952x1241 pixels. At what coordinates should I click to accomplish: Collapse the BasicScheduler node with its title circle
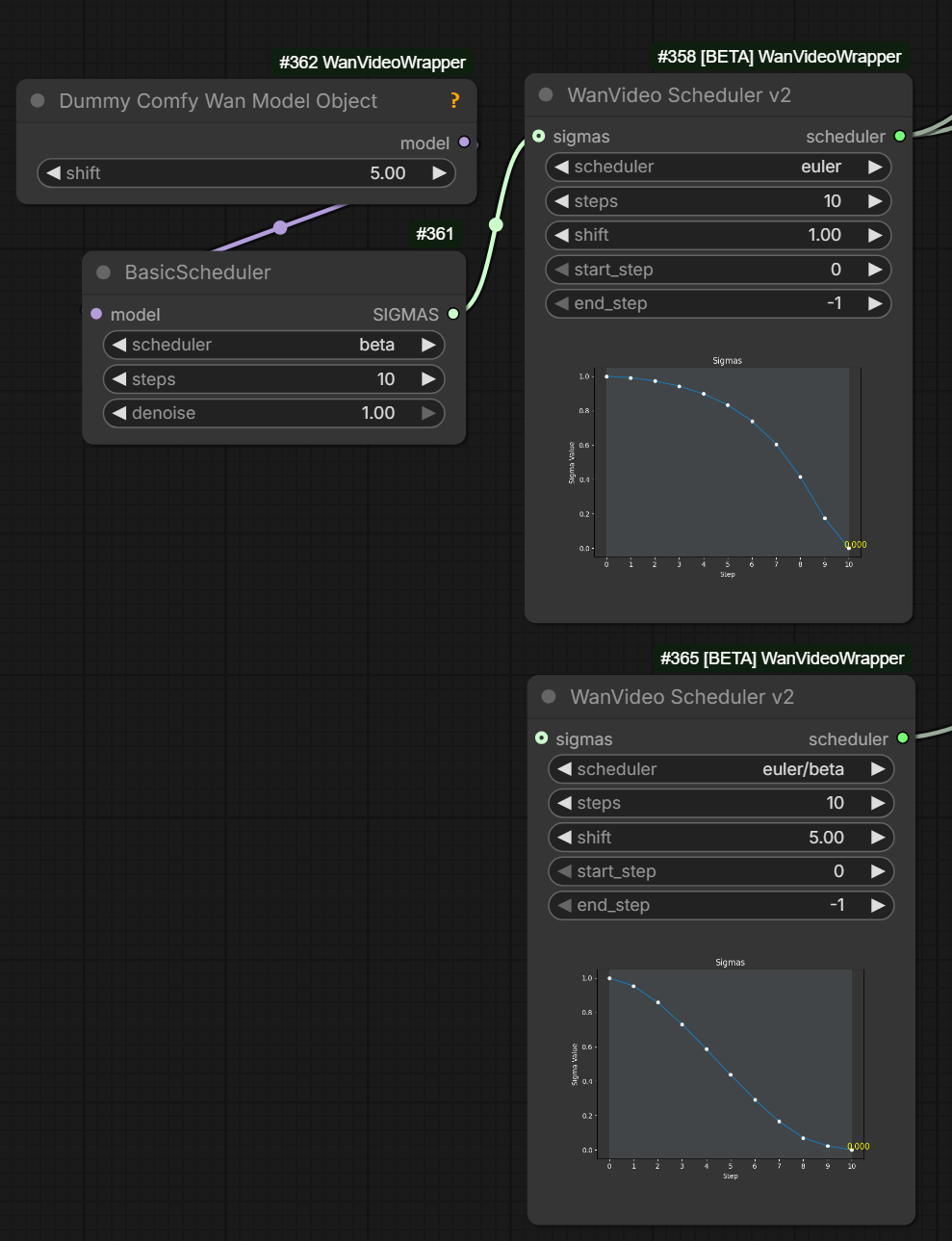[102, 272]
